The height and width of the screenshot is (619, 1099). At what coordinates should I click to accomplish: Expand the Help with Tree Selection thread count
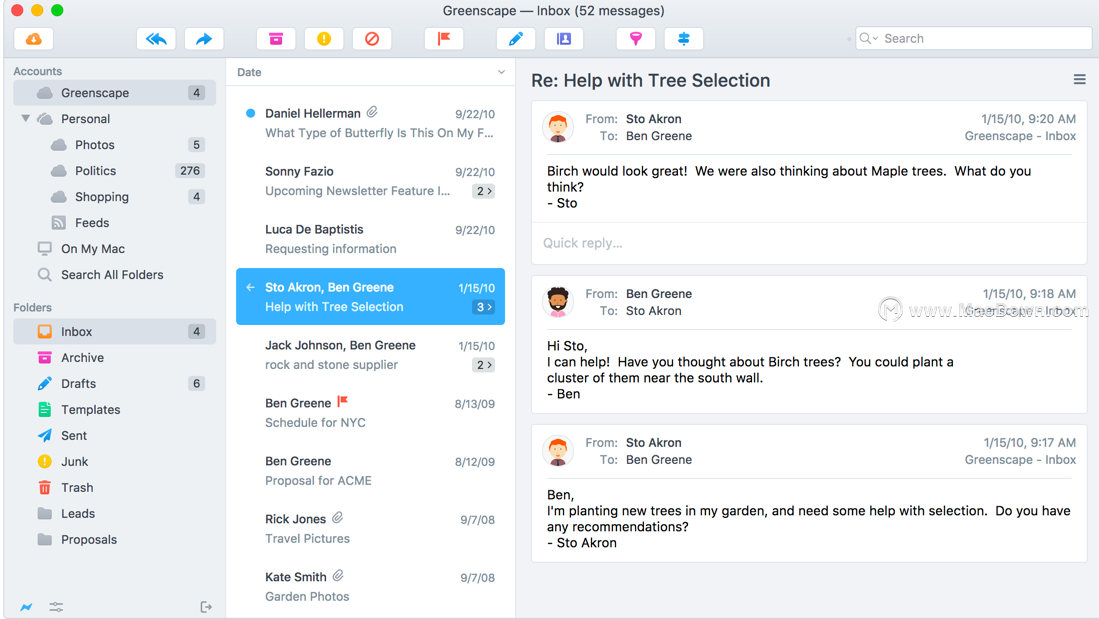[484, 307]
